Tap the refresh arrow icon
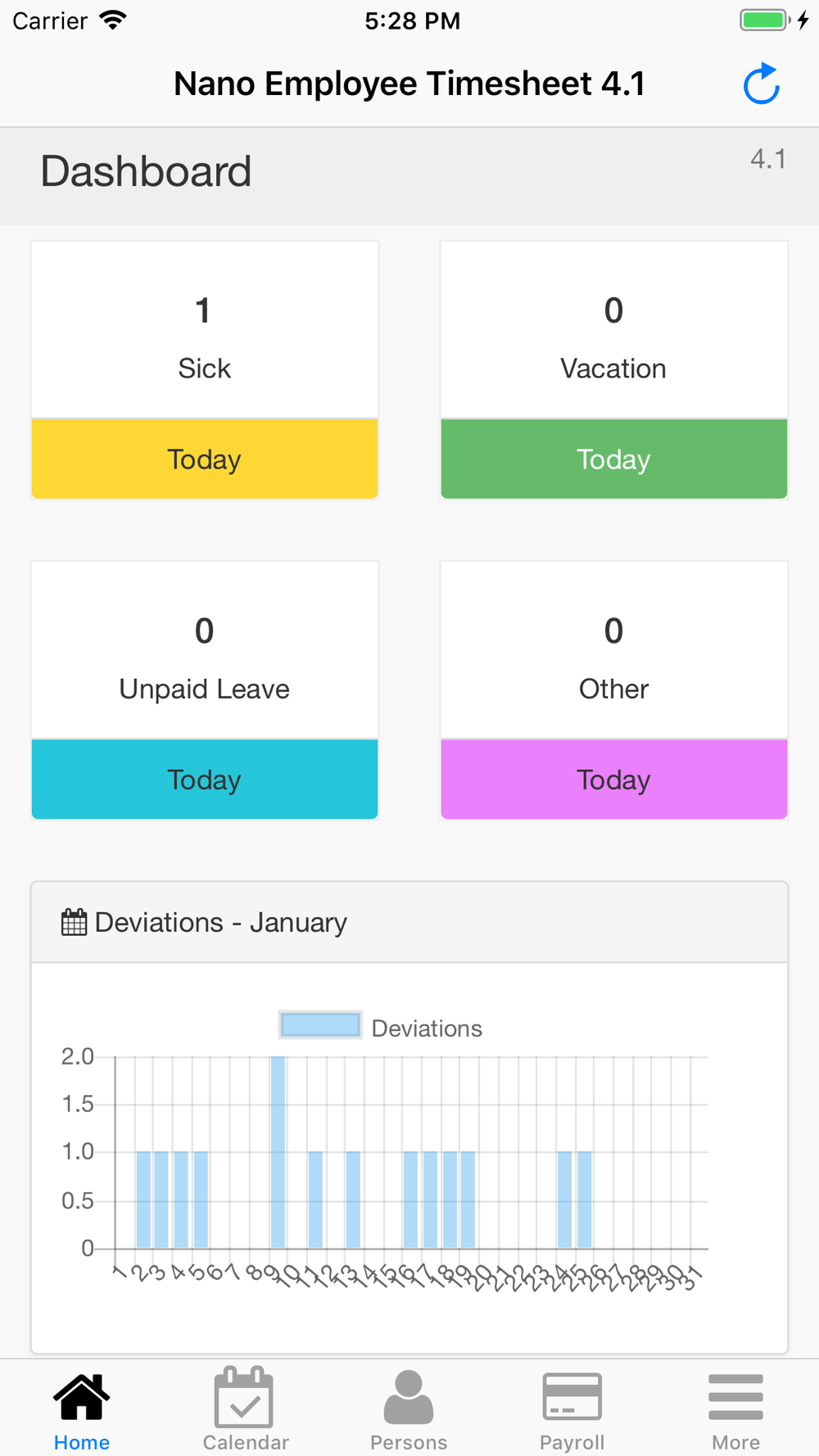The height and width of the screenshot is (1456, 819). (x=761, y=84)
